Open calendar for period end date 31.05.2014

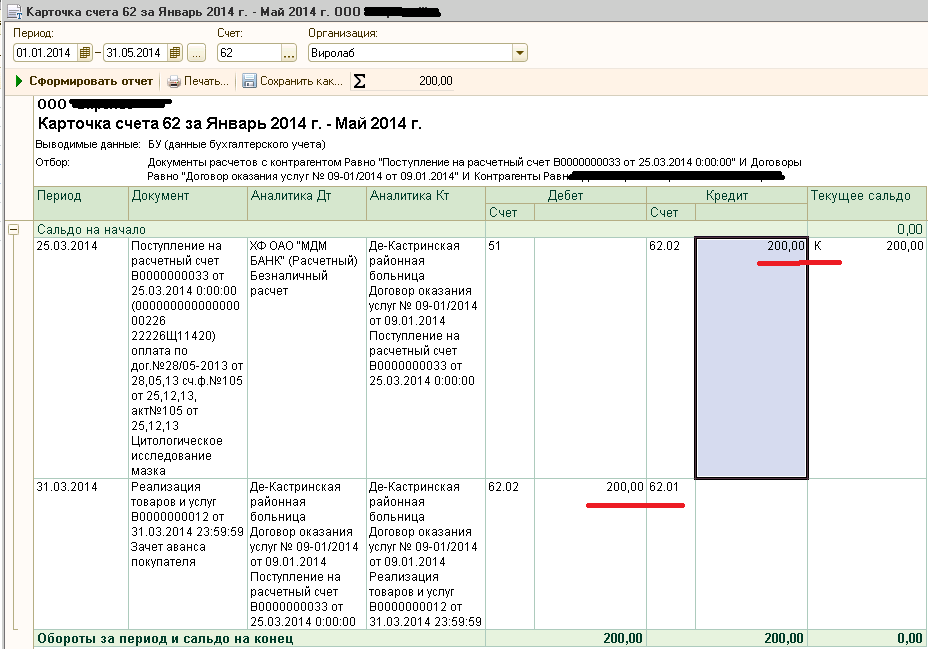click(x=175, y=53)
